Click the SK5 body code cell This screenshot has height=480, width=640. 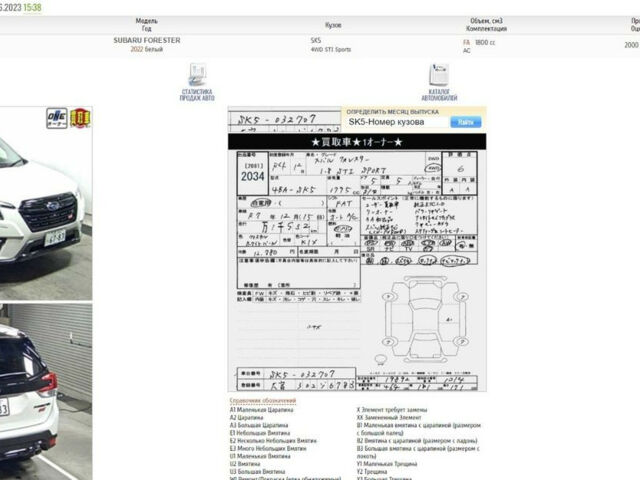[x=316, y=40]
